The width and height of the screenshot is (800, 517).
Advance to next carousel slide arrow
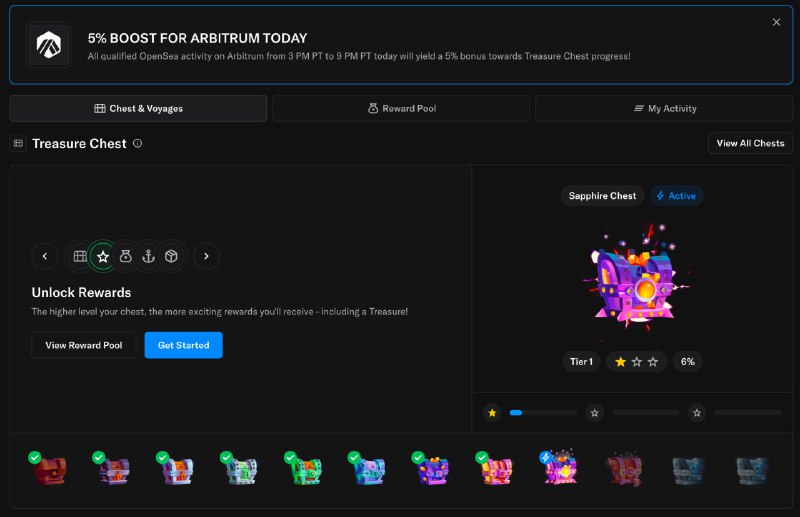tap(206, 256)
